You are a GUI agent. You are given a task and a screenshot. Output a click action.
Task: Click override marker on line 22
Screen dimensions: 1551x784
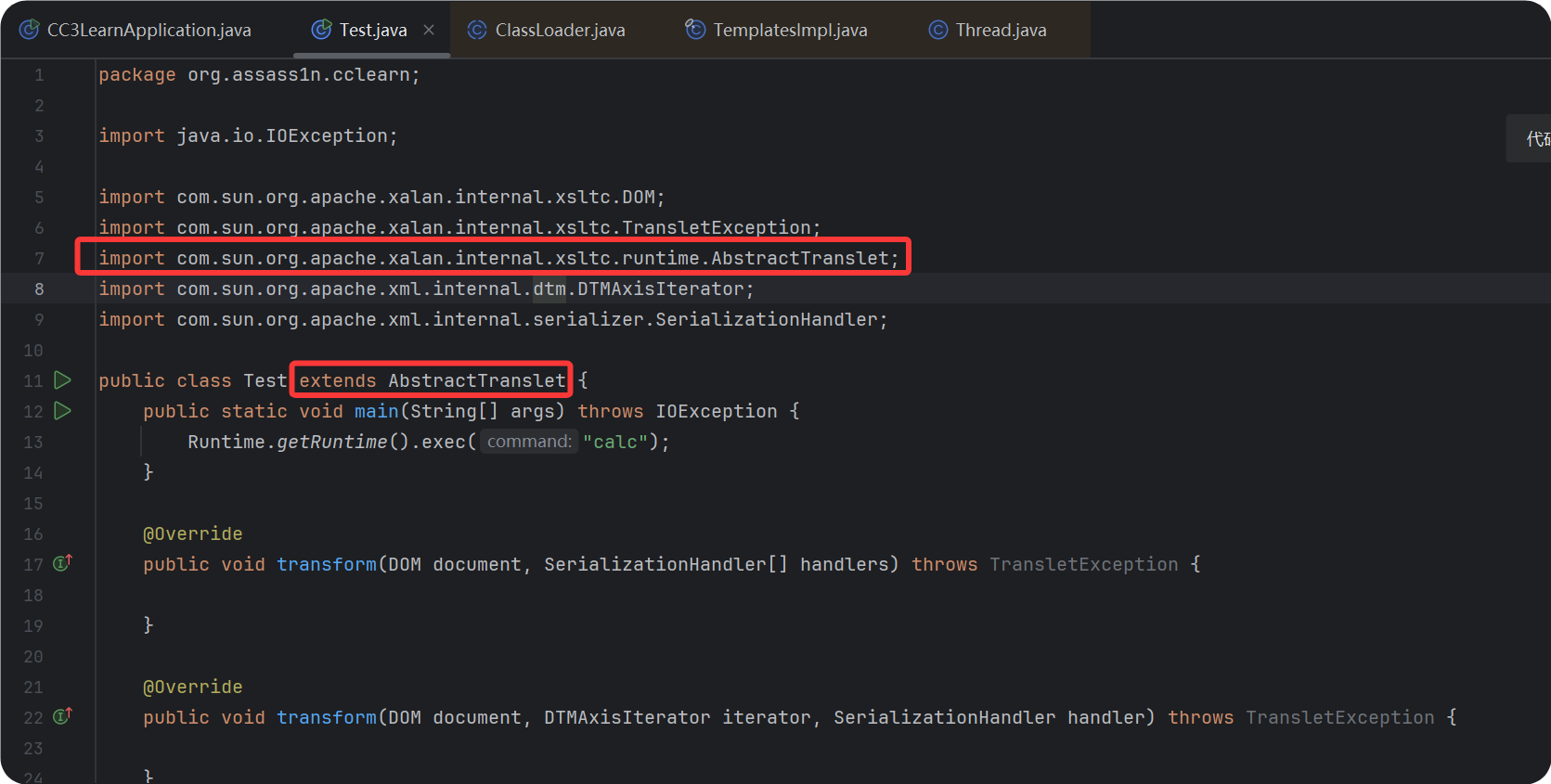point(62,716)
